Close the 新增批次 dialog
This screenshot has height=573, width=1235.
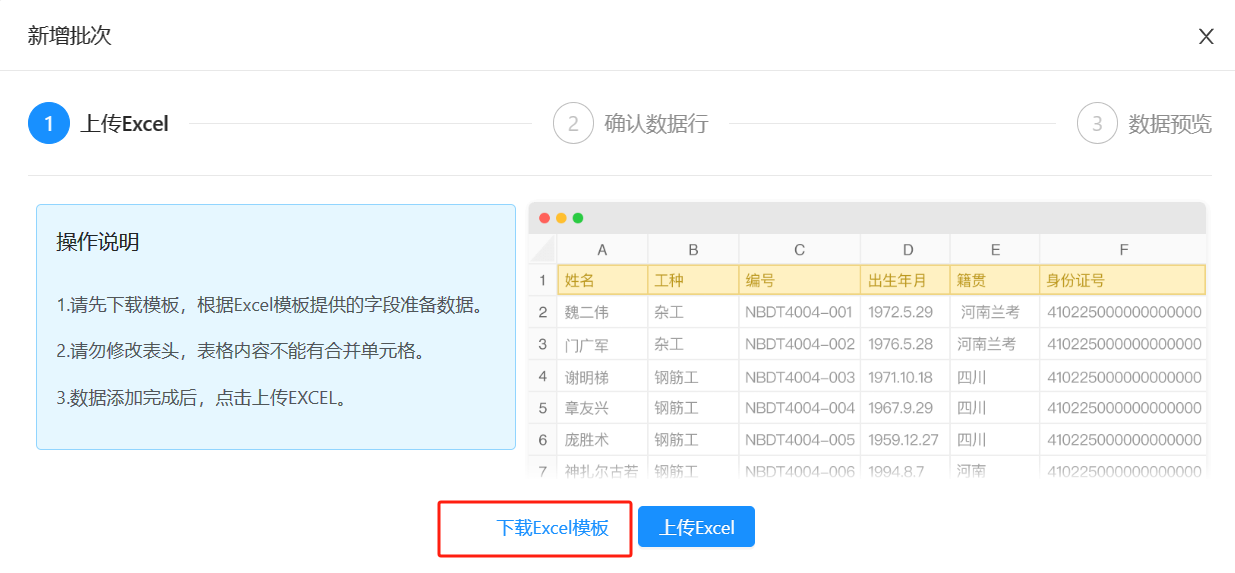pos(1206,37)
